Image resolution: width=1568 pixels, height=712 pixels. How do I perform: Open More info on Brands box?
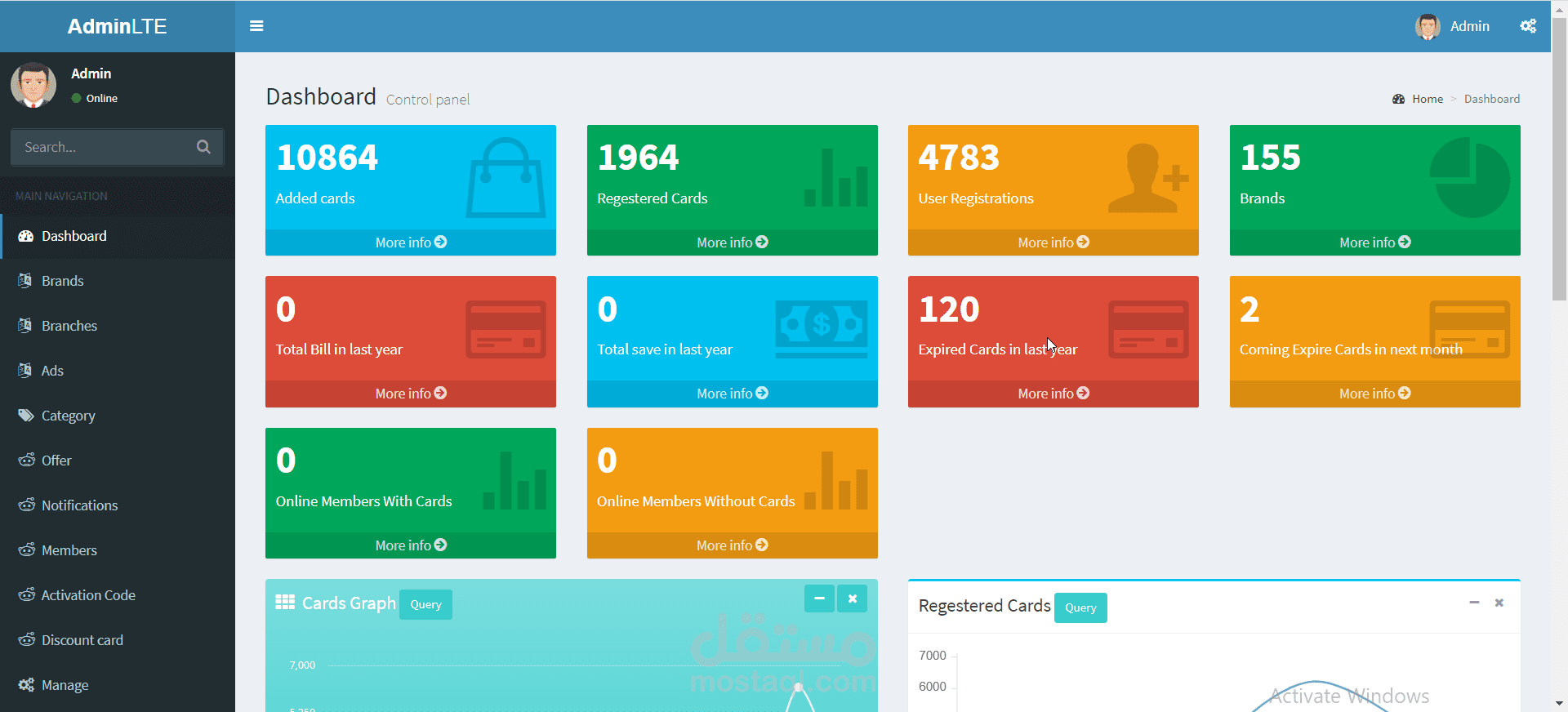coord(1375,243)
